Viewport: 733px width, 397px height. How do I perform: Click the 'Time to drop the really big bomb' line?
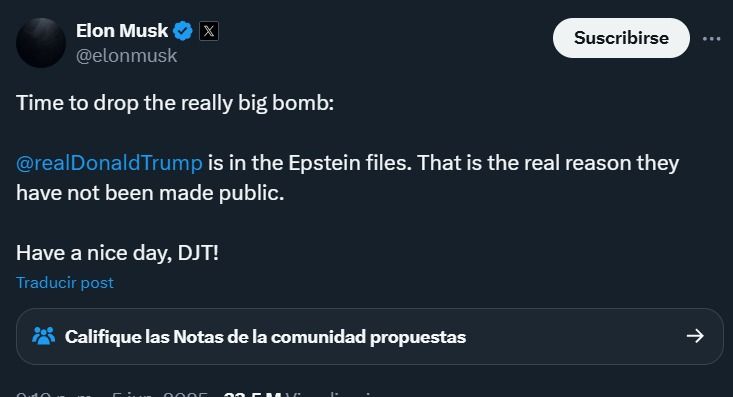175,103
